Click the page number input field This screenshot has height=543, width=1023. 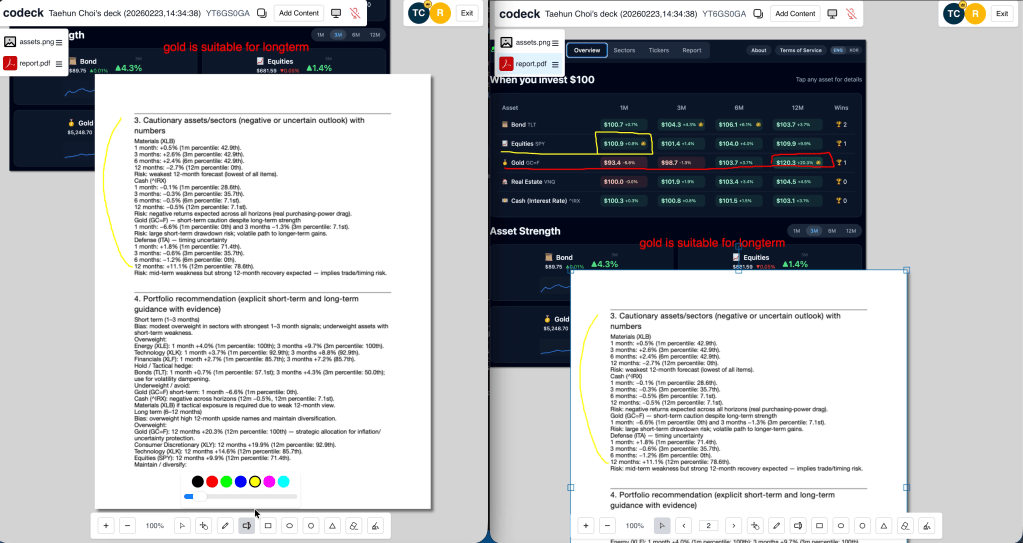[708, 525]
